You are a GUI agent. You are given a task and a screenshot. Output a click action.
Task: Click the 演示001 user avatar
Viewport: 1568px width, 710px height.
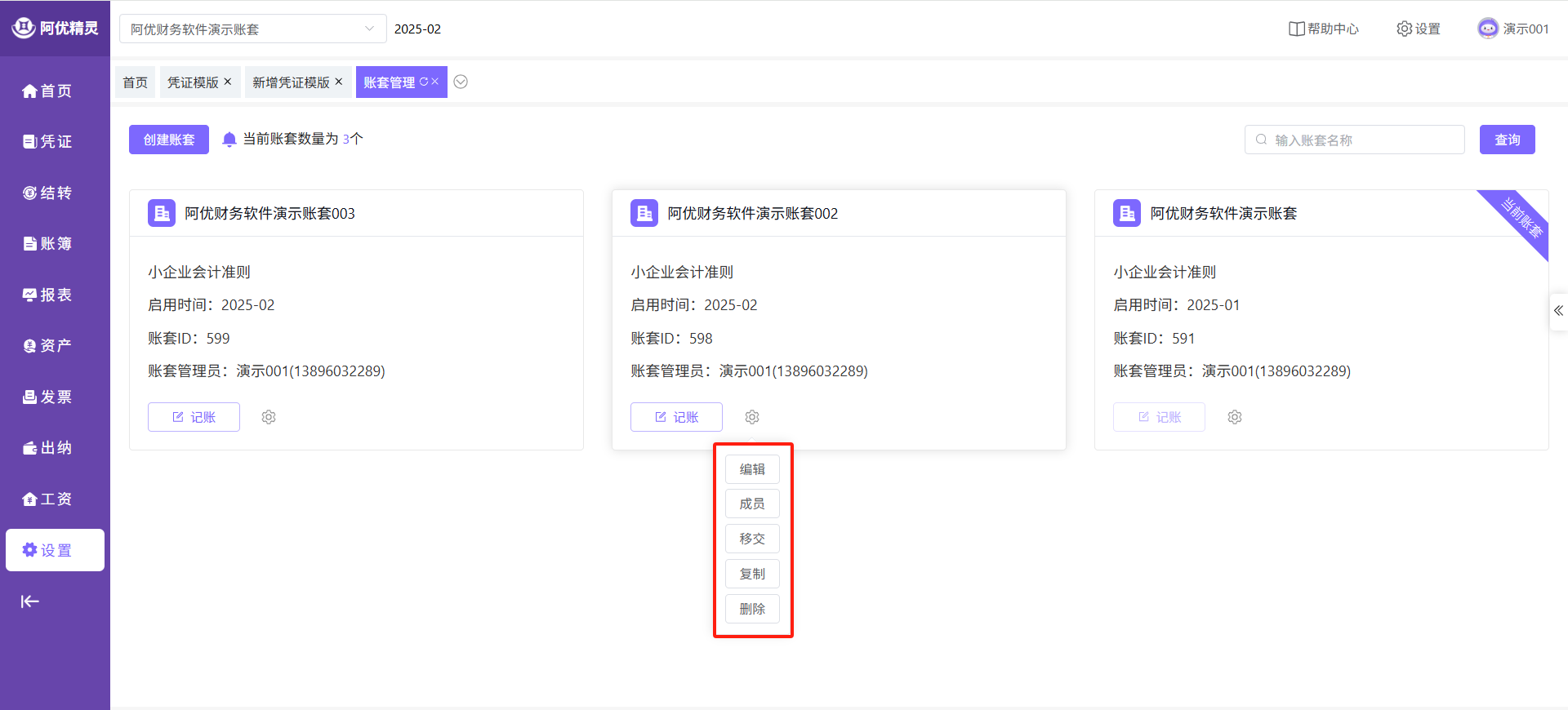pos(1488,29)
